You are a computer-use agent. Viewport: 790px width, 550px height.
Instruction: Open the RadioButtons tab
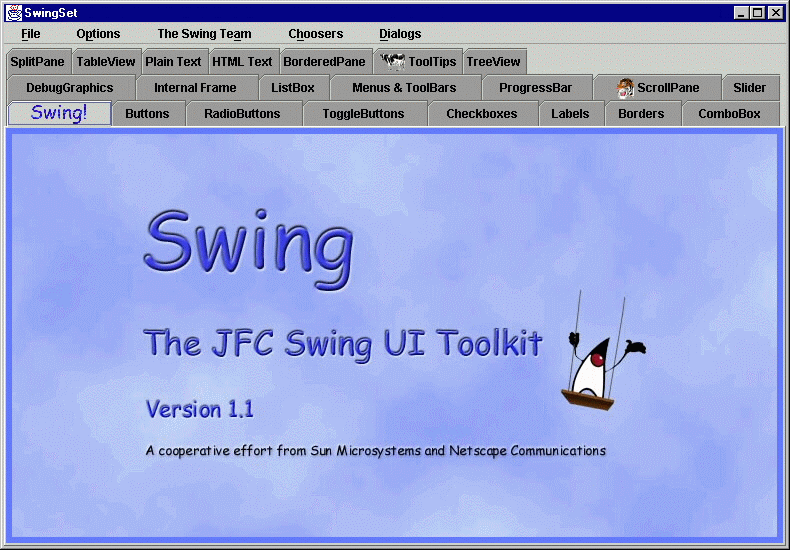pos(242,114)
